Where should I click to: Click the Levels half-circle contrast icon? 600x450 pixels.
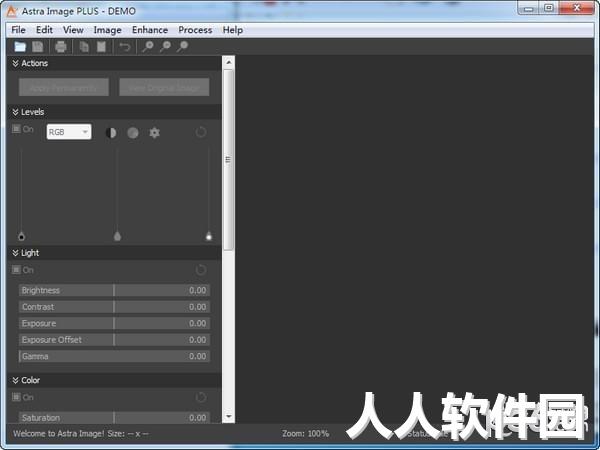point(111,133)
